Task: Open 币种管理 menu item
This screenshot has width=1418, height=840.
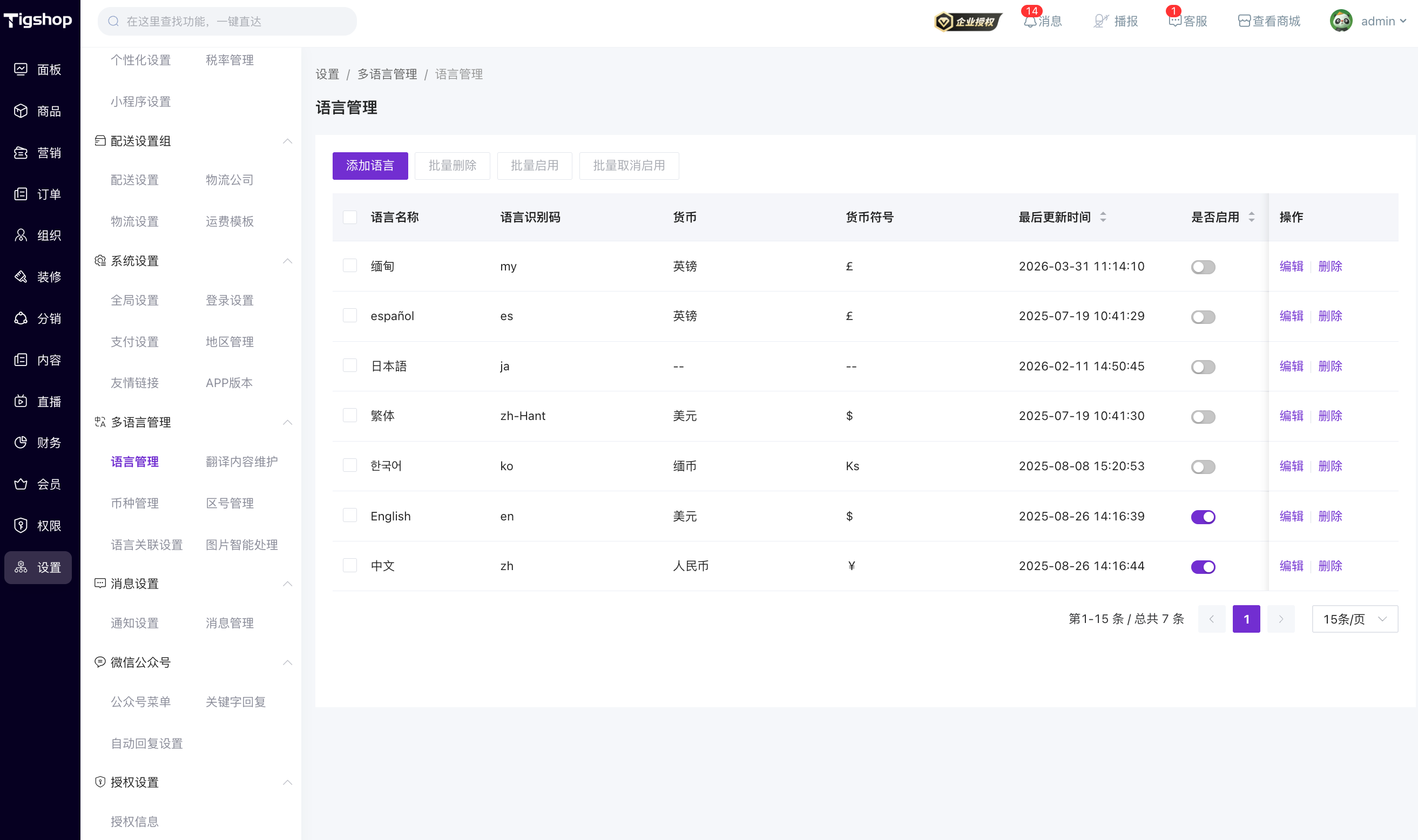Action: point(134,503)
